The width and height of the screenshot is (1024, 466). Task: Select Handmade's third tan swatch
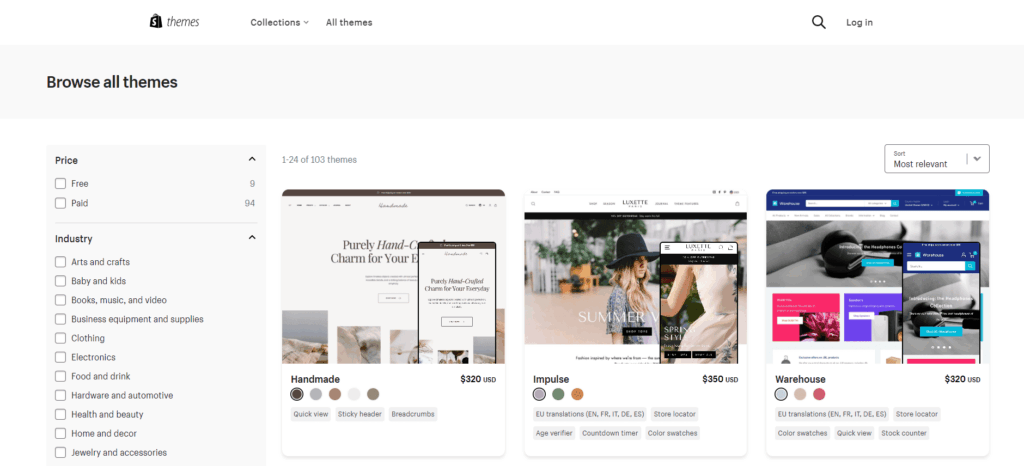(x=335, y=394)
